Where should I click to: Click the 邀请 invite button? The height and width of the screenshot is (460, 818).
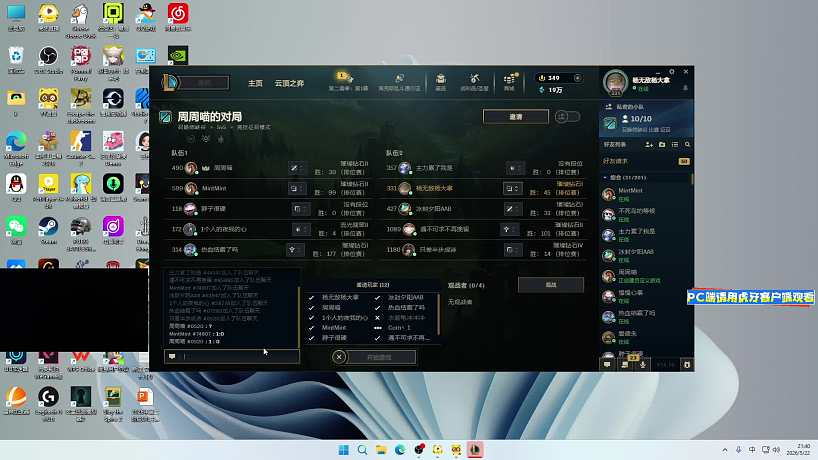(516, 117)
